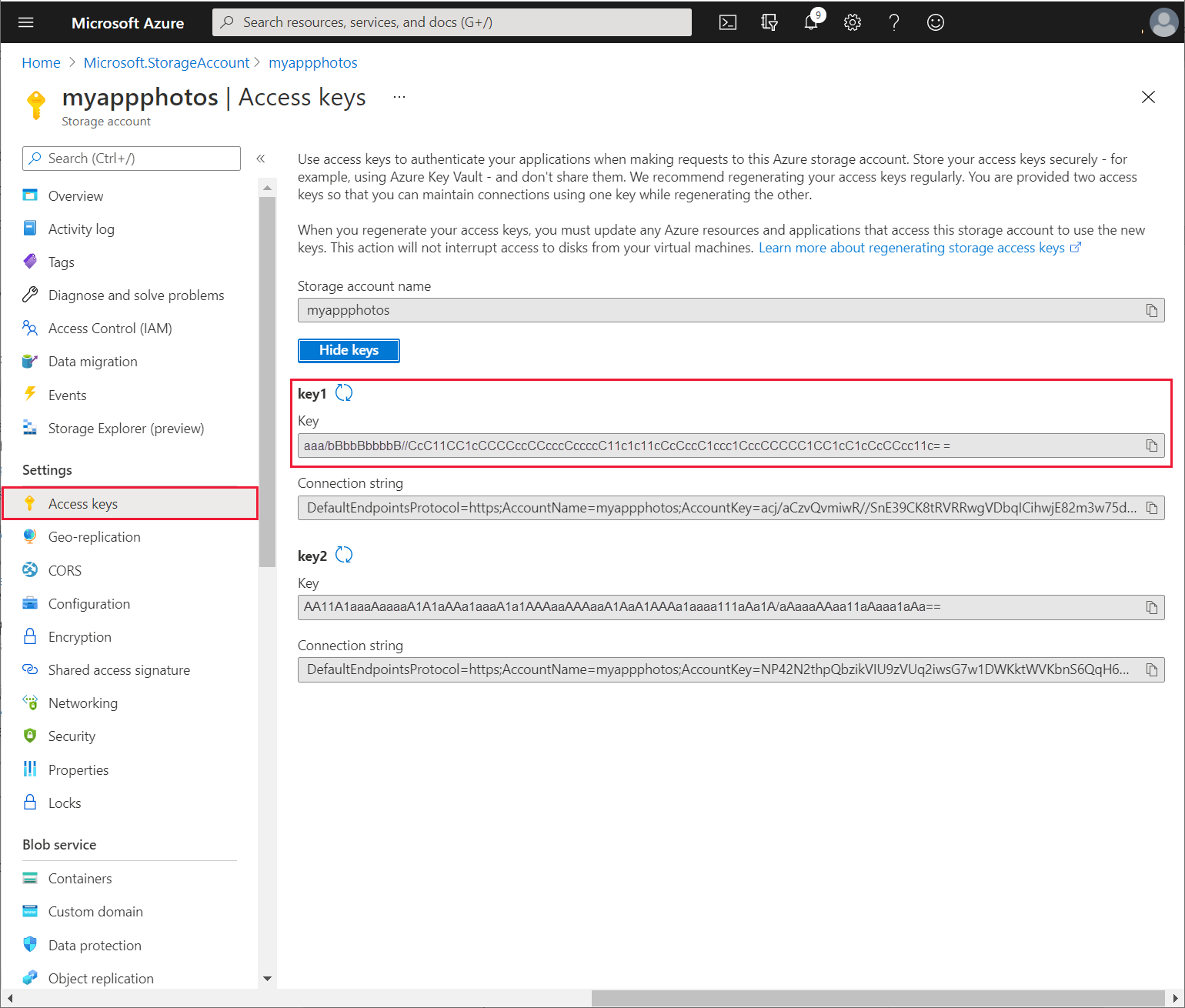Open portal settings gear
Image resolution: width=1185 pixels, height=1008 pixels.
coord(853,22)
